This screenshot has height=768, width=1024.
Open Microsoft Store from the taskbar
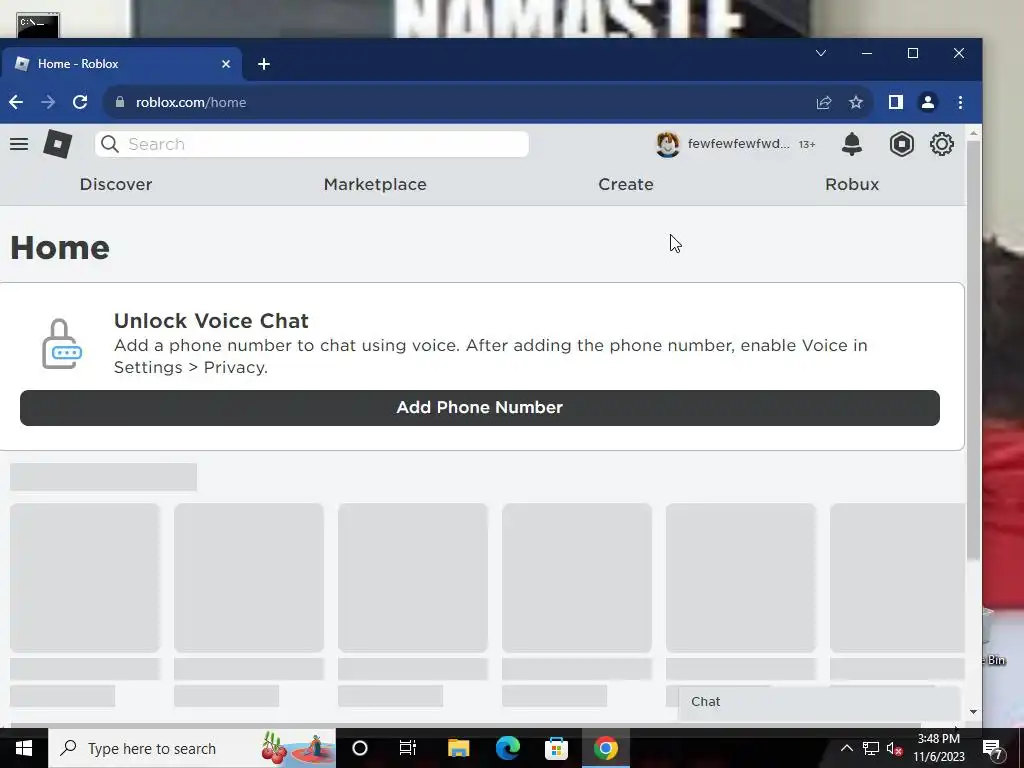(x=556, y=748)
